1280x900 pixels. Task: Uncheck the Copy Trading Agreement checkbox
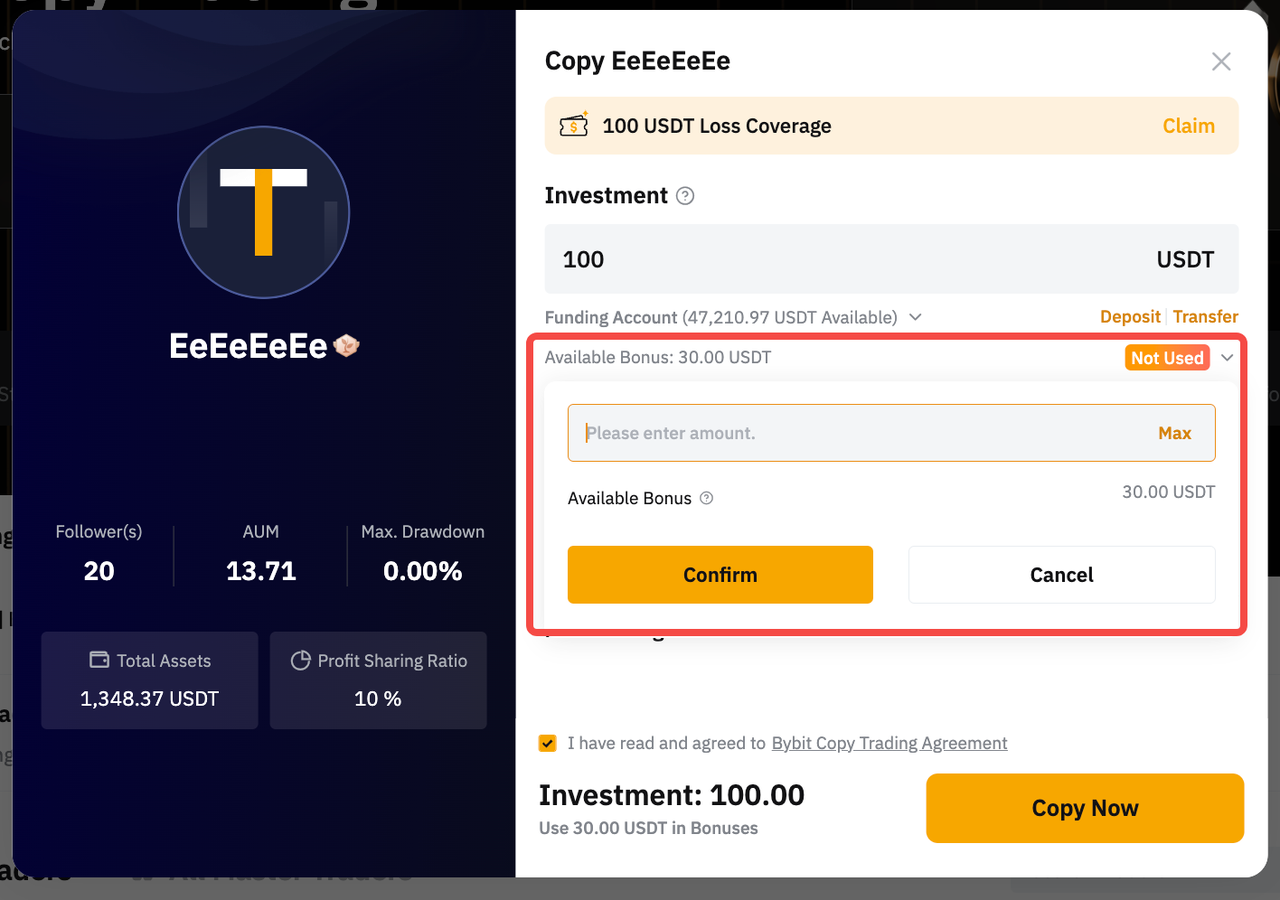[x=547, y=743]
